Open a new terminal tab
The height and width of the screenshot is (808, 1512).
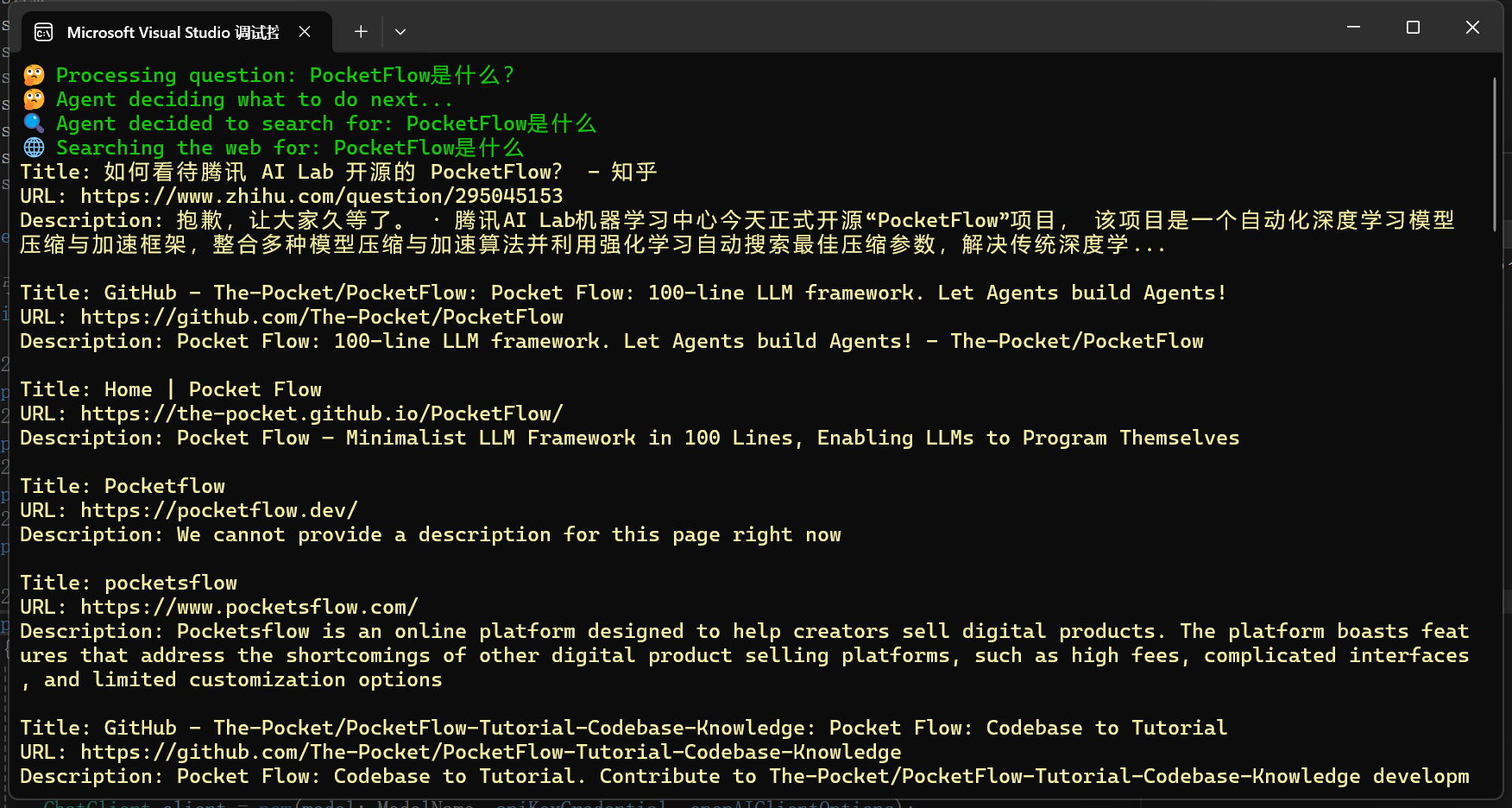[361, 32]
